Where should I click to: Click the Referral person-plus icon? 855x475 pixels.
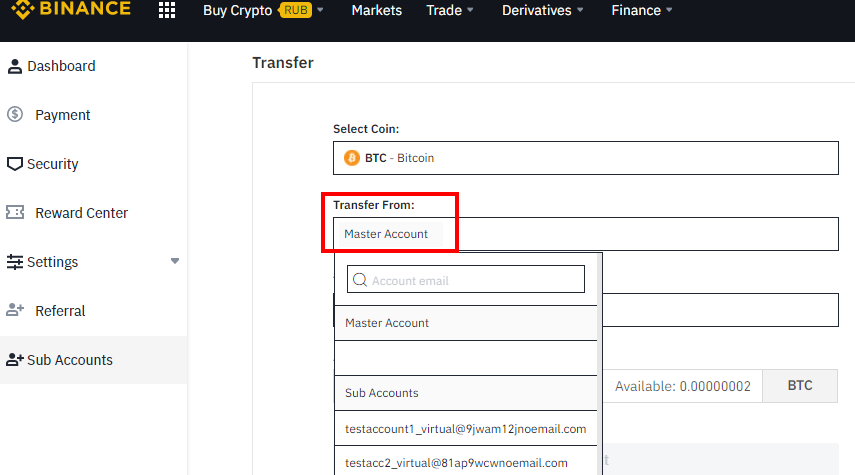coord(15,310)
